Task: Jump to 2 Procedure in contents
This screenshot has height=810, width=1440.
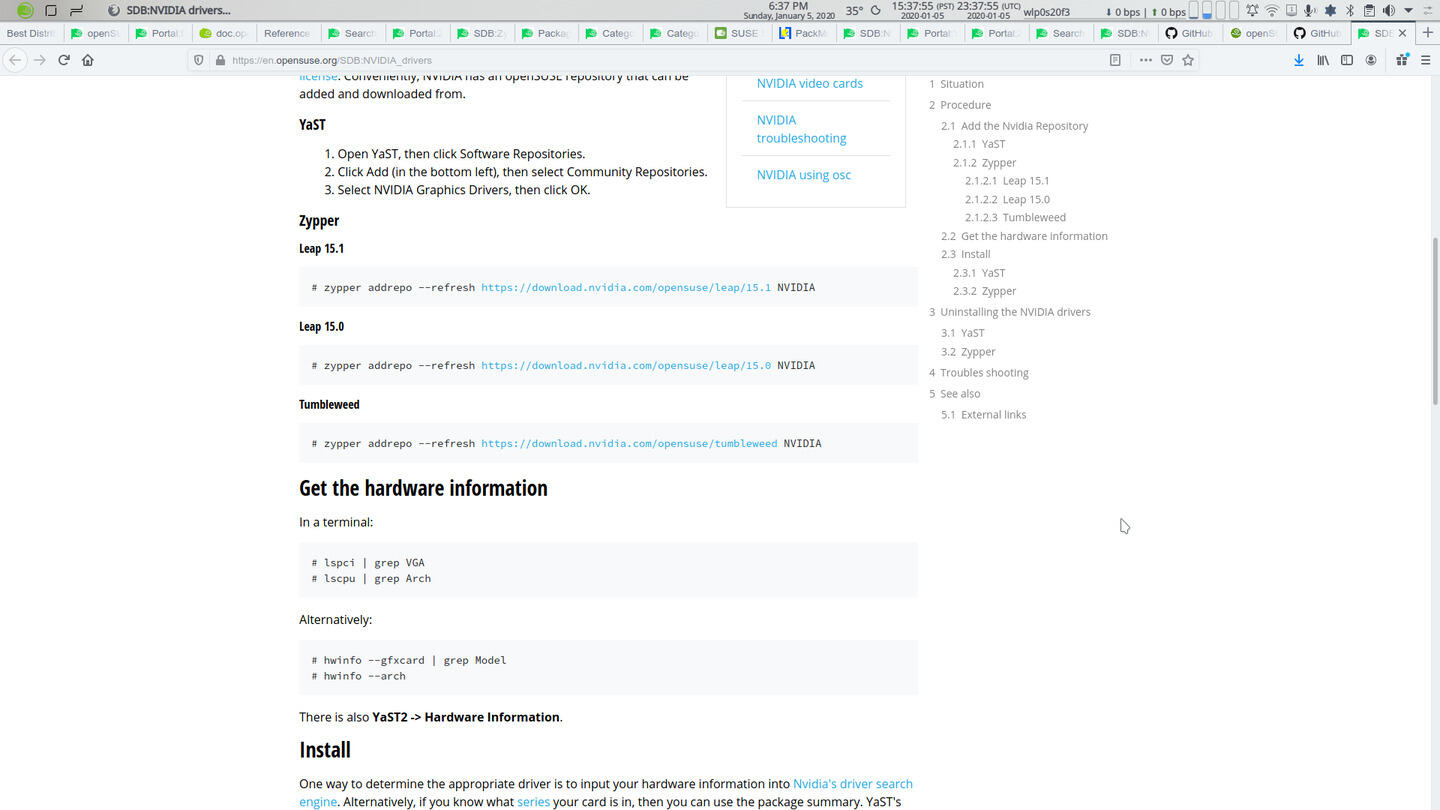Action: (x=960, y=105)
